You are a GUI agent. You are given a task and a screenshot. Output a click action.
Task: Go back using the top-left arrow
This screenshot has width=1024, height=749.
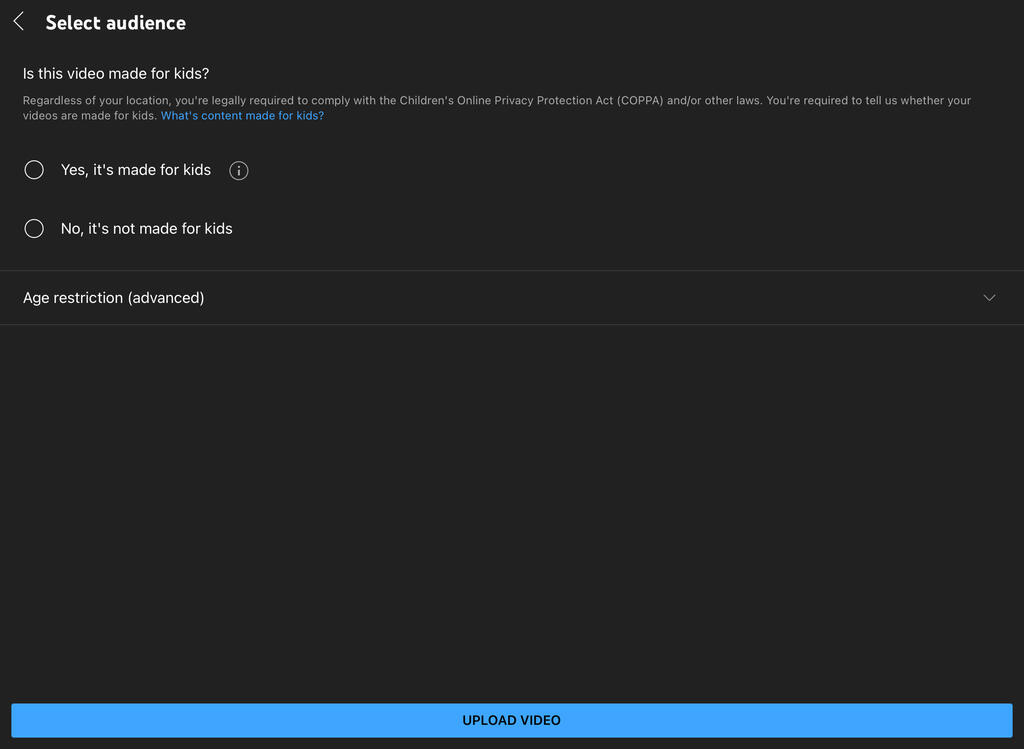pos(19,22)
